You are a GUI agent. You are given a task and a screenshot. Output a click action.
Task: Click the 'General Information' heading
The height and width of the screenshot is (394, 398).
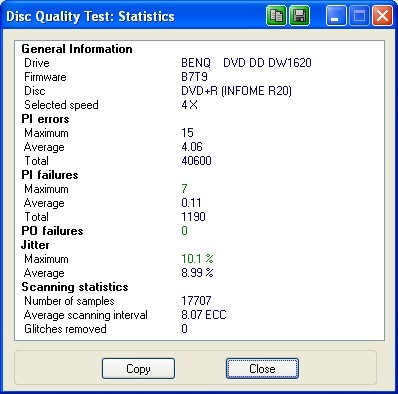click(x=77, y=49)
